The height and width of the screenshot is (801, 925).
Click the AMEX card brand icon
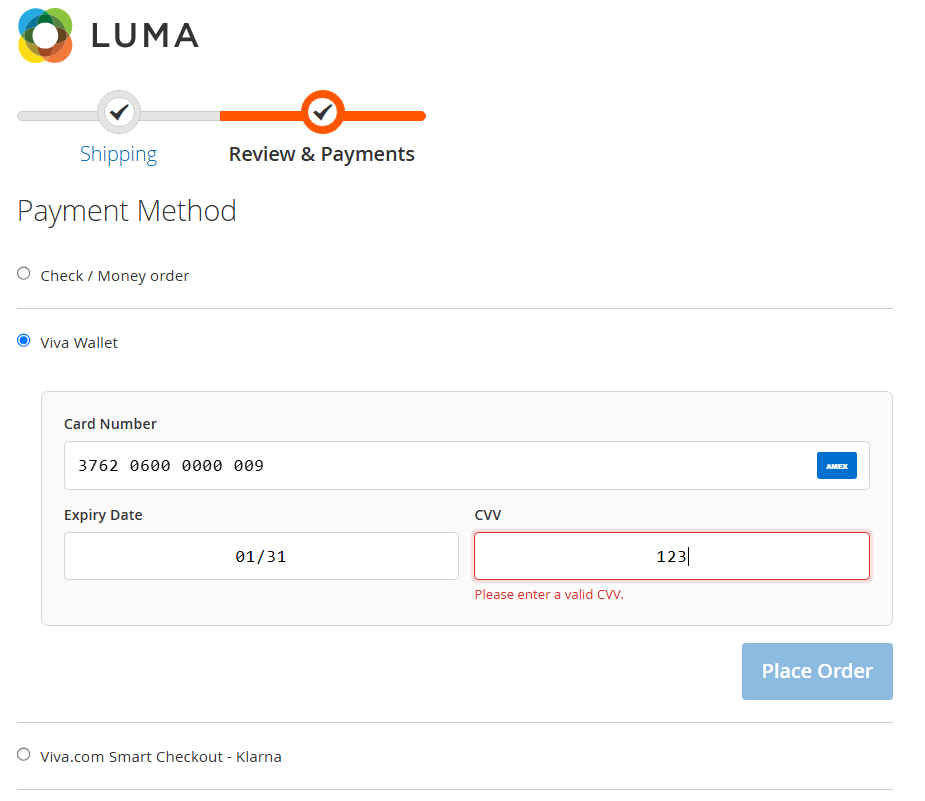837,466
